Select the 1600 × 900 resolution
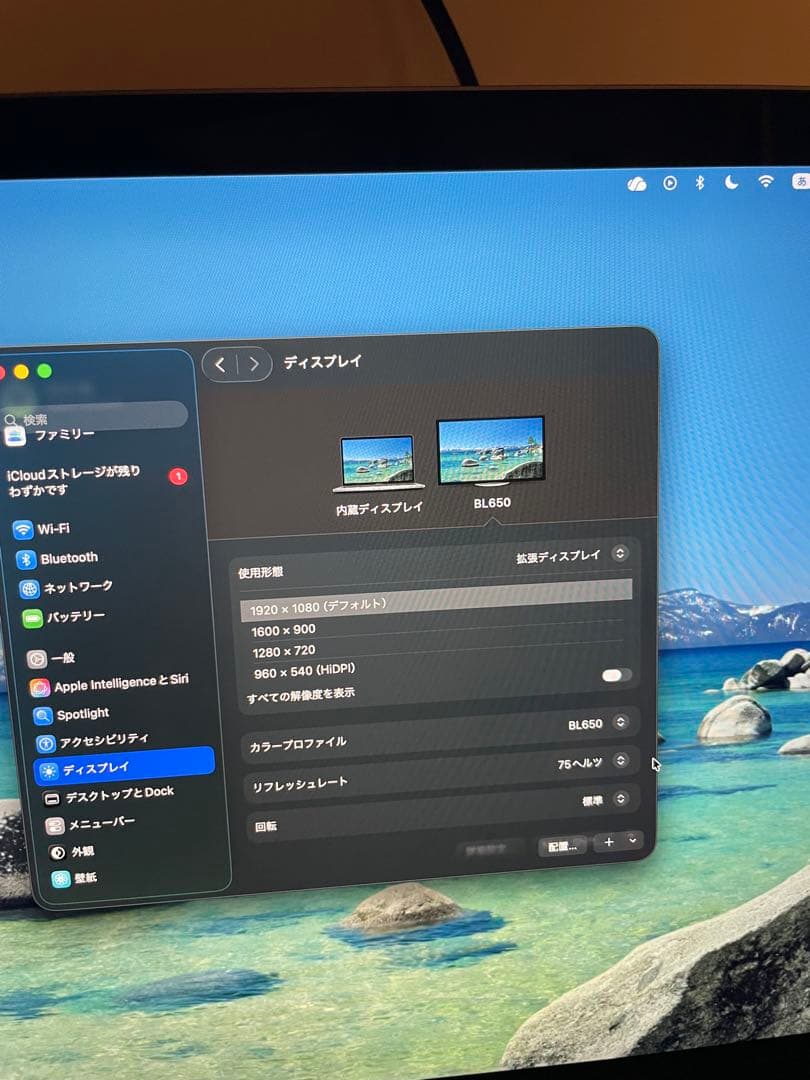Viewport: 810px width, 1080px height. pos(283,629)
